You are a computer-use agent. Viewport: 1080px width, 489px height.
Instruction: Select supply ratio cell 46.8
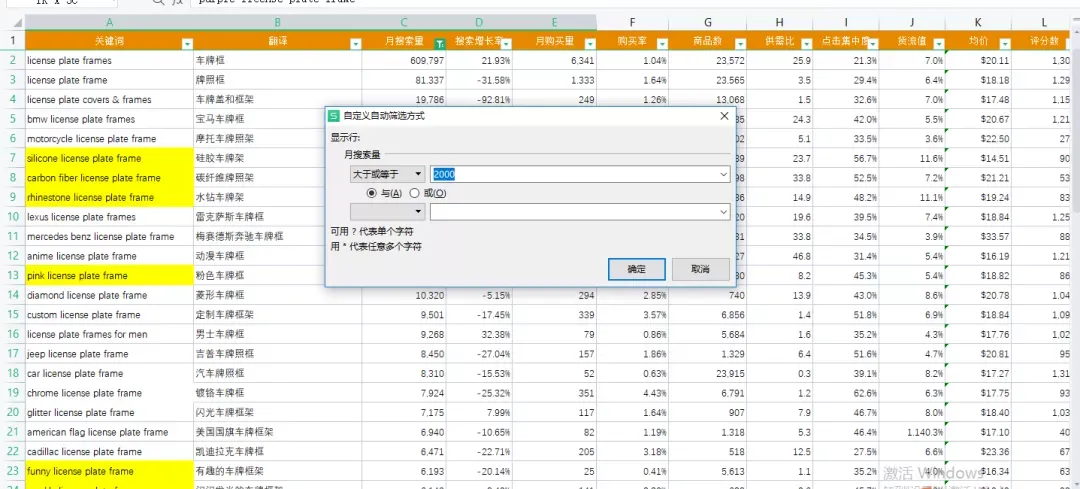click(780, 256)
